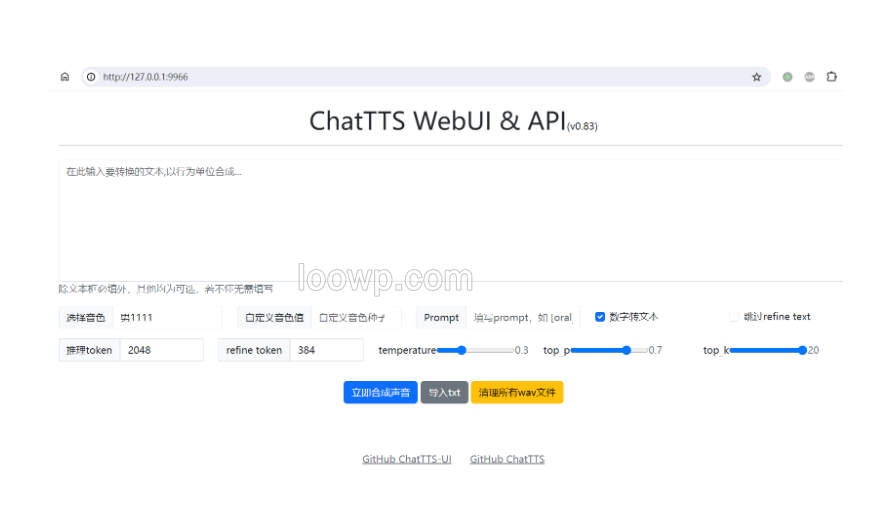
Task: Click into the main text input area
Action: pos(450,220)
